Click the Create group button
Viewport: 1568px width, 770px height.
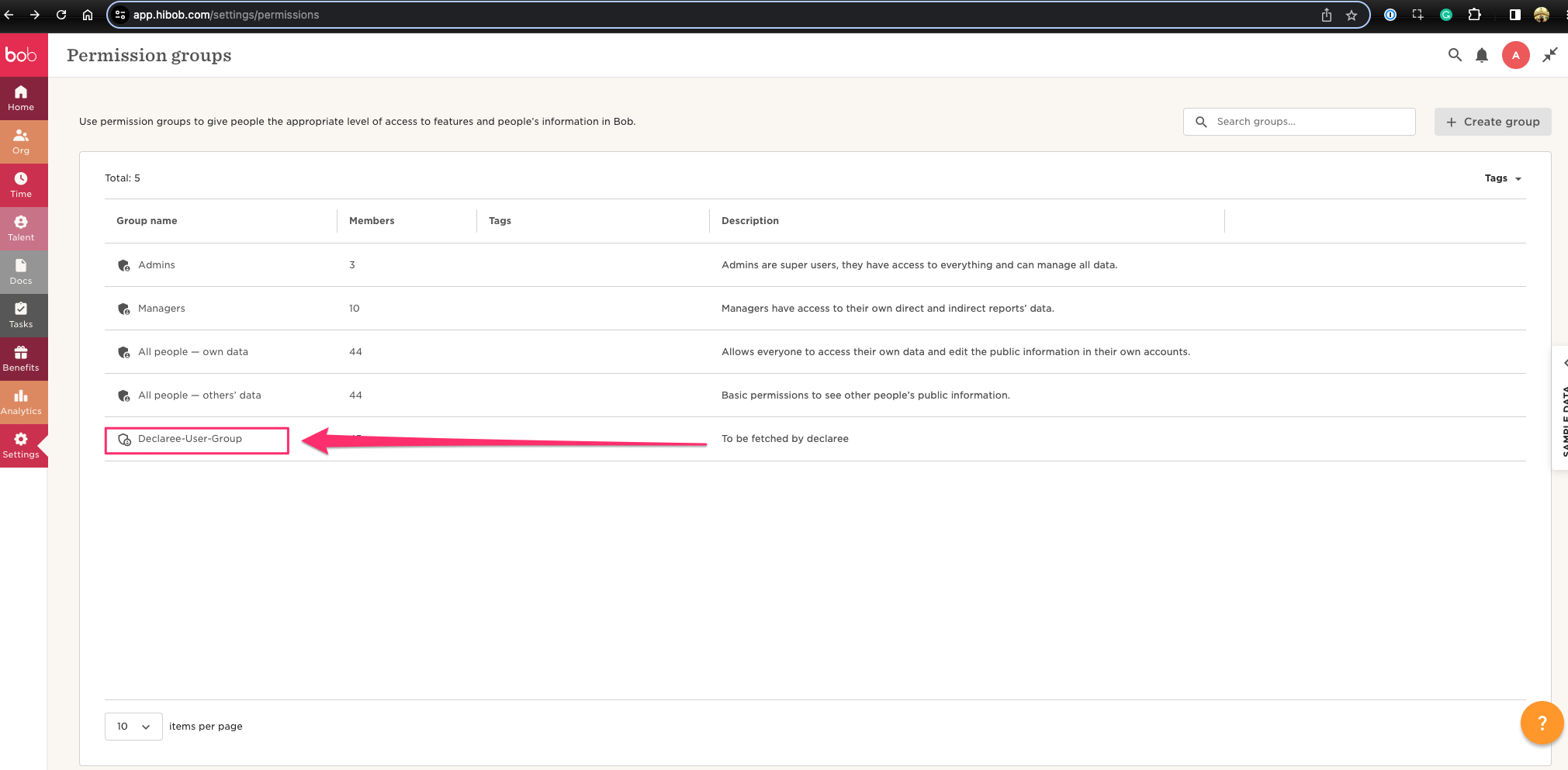1492,122
